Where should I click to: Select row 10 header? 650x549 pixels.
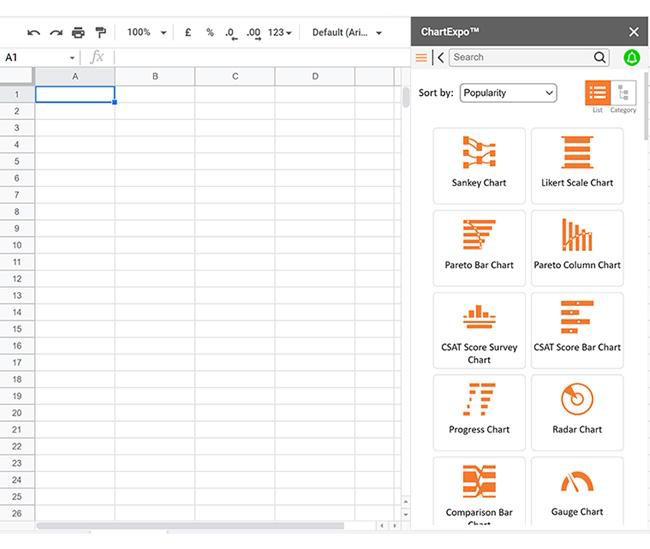pyautogui.click(x=17, y=245)
